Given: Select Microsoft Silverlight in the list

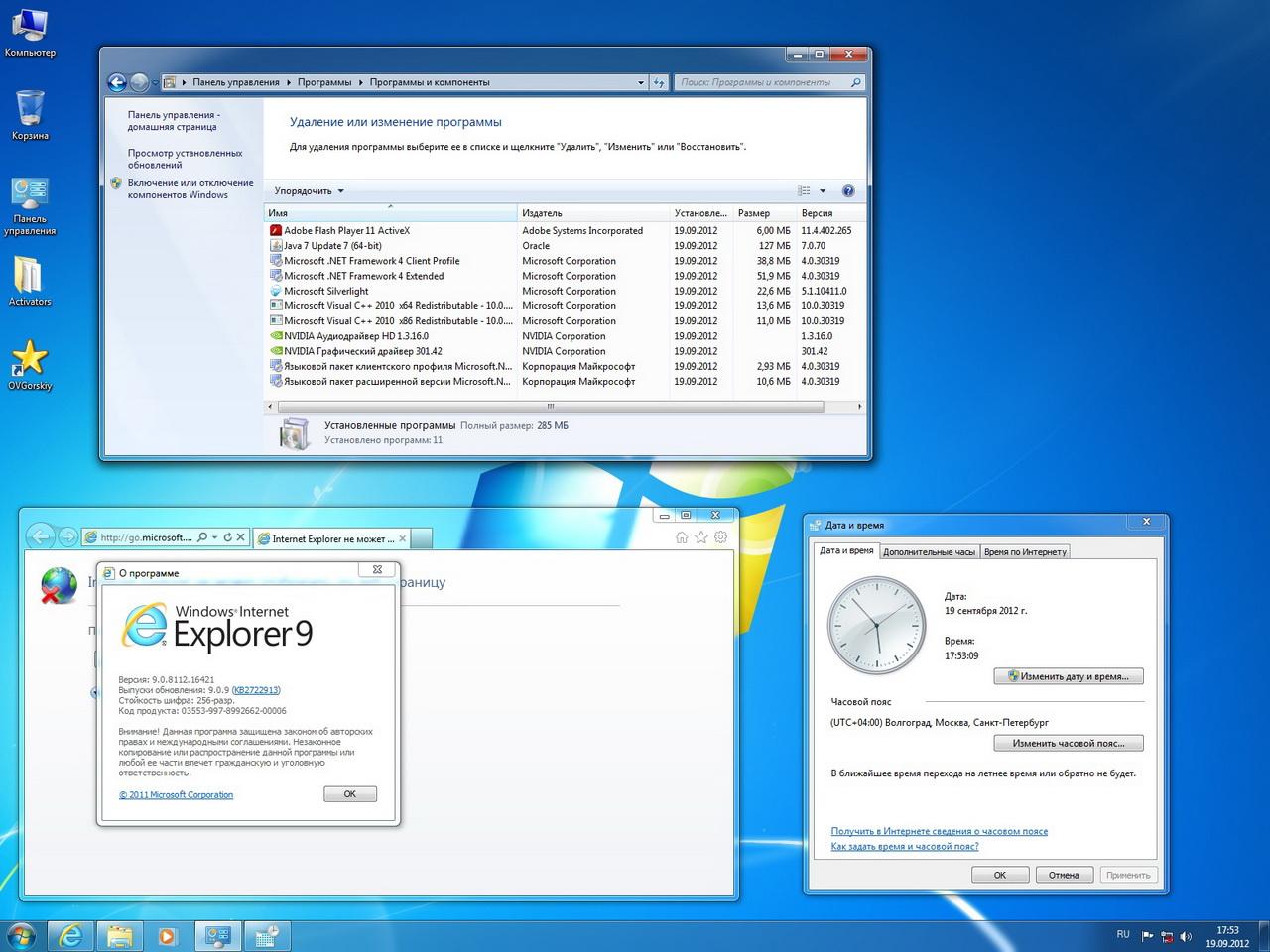Looking at the screenshot, I should pos(565,292).
